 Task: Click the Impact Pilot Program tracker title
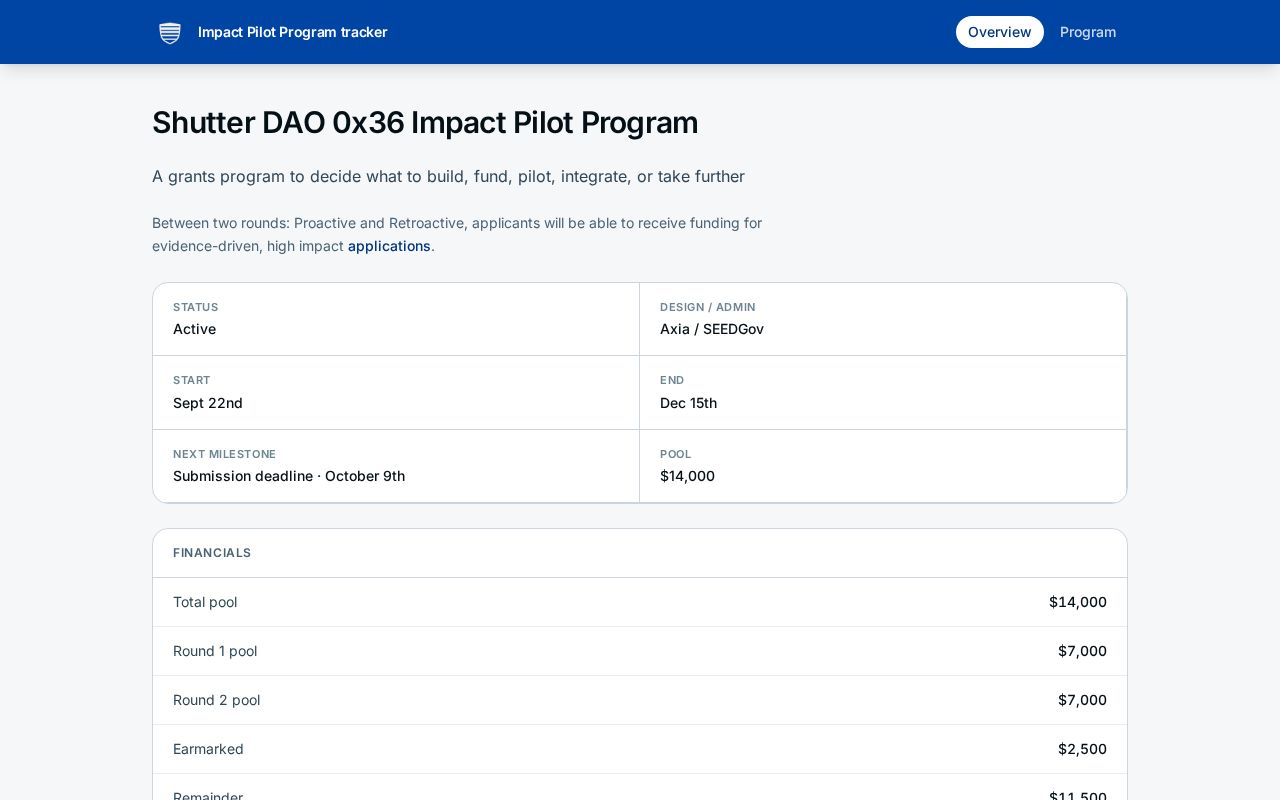coord(292,32)
